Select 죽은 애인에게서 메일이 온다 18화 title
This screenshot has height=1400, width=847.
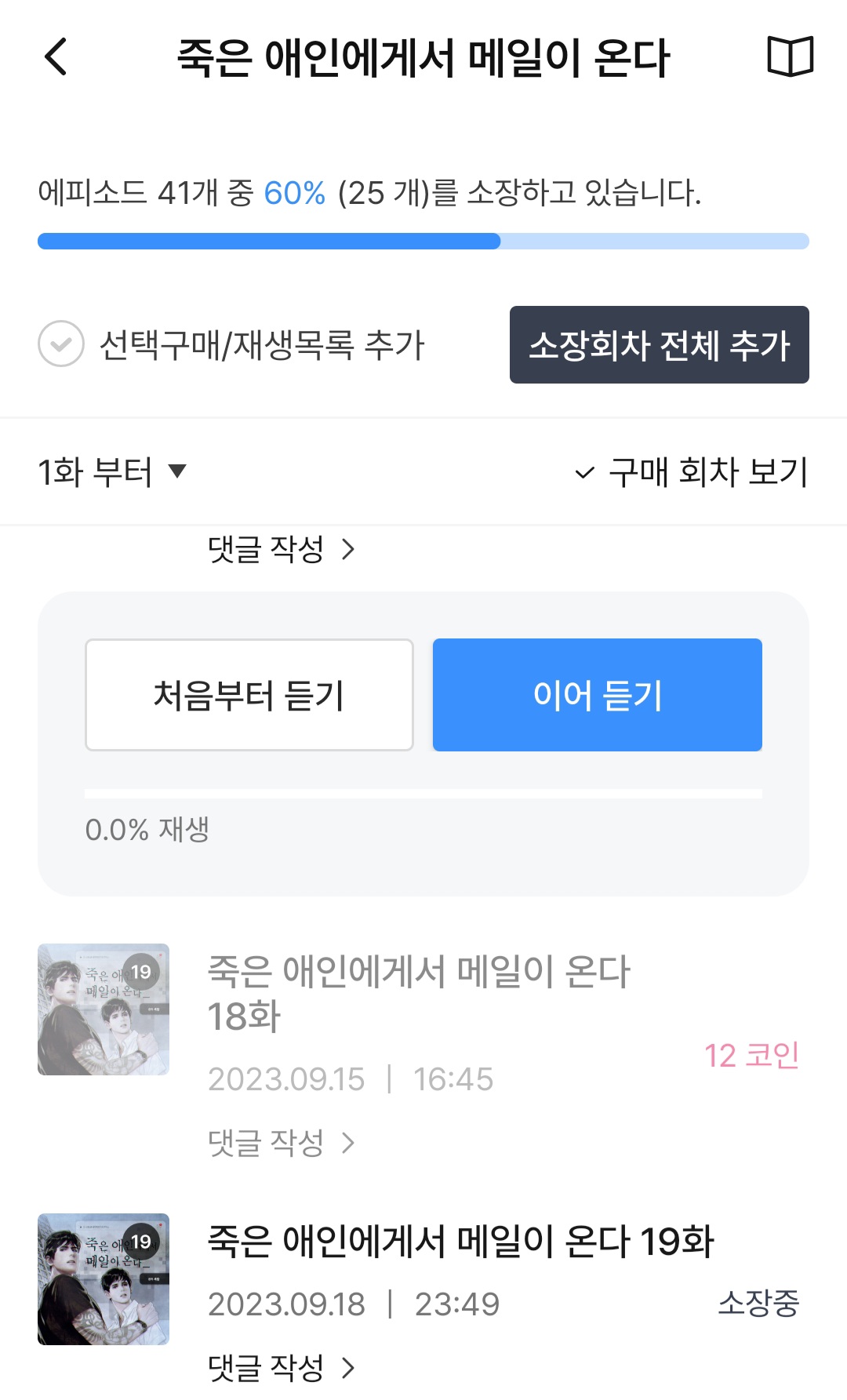(419, 993)
